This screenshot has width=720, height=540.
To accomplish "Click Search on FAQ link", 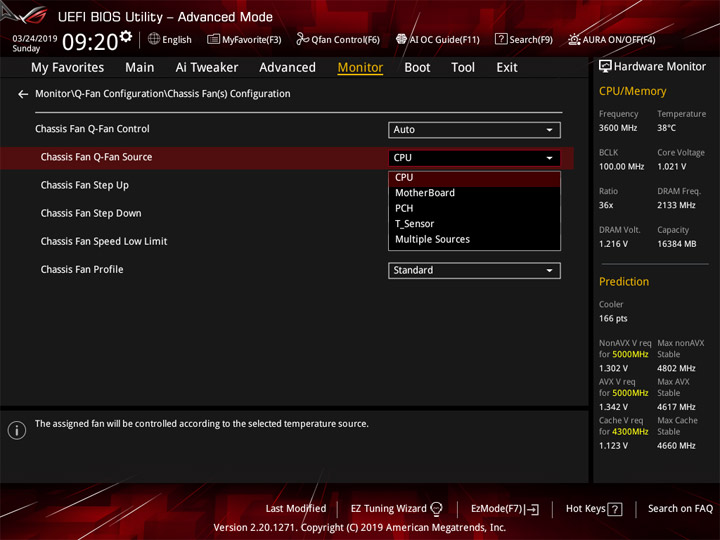I will coord(680,509).
